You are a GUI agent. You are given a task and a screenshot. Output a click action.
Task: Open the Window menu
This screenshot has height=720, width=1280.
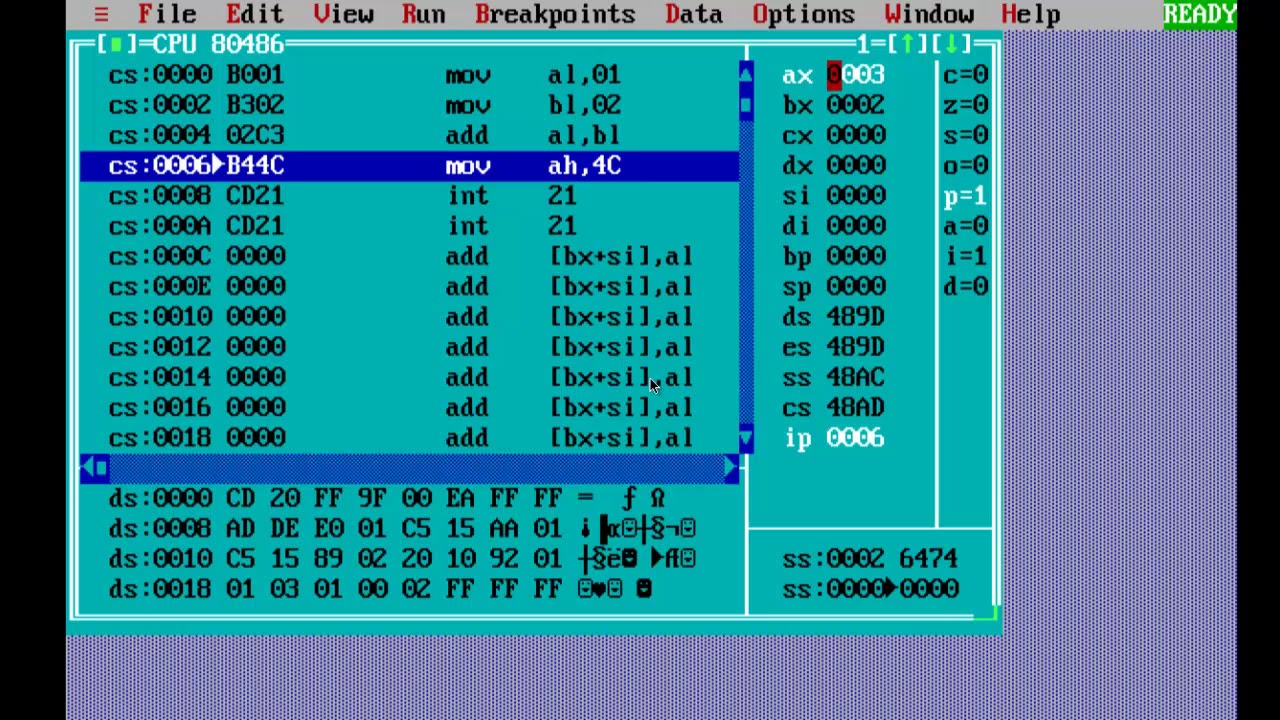click(928, 14)
